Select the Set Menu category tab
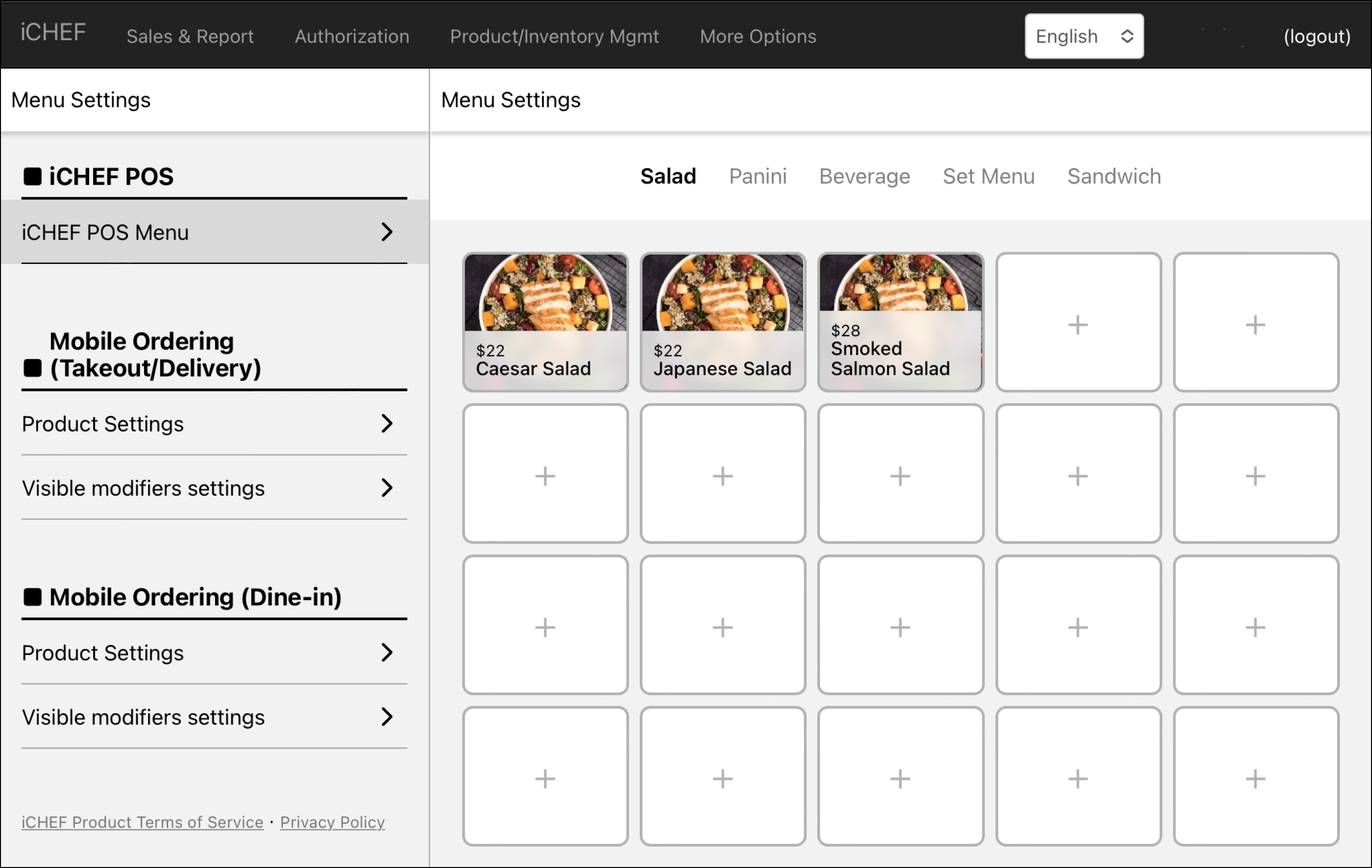The height and width of the screenshot is (868, 1372). [x=988, y=176]
